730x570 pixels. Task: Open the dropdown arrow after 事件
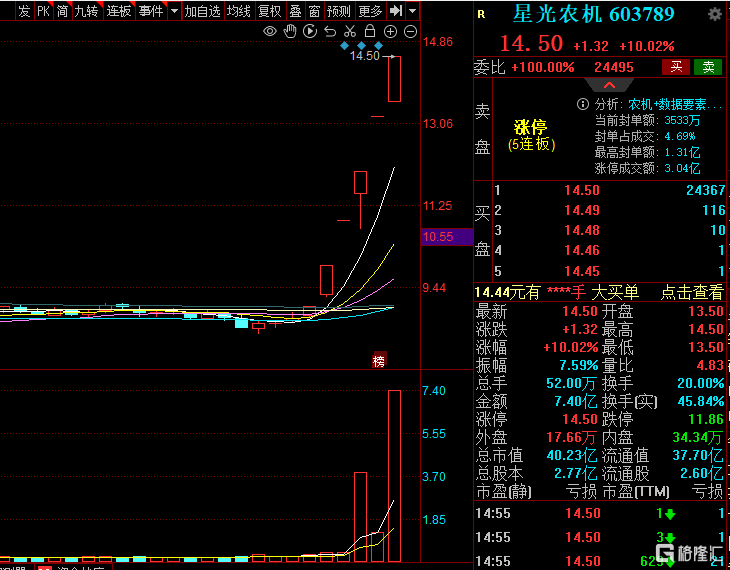[x=174, y=11]
